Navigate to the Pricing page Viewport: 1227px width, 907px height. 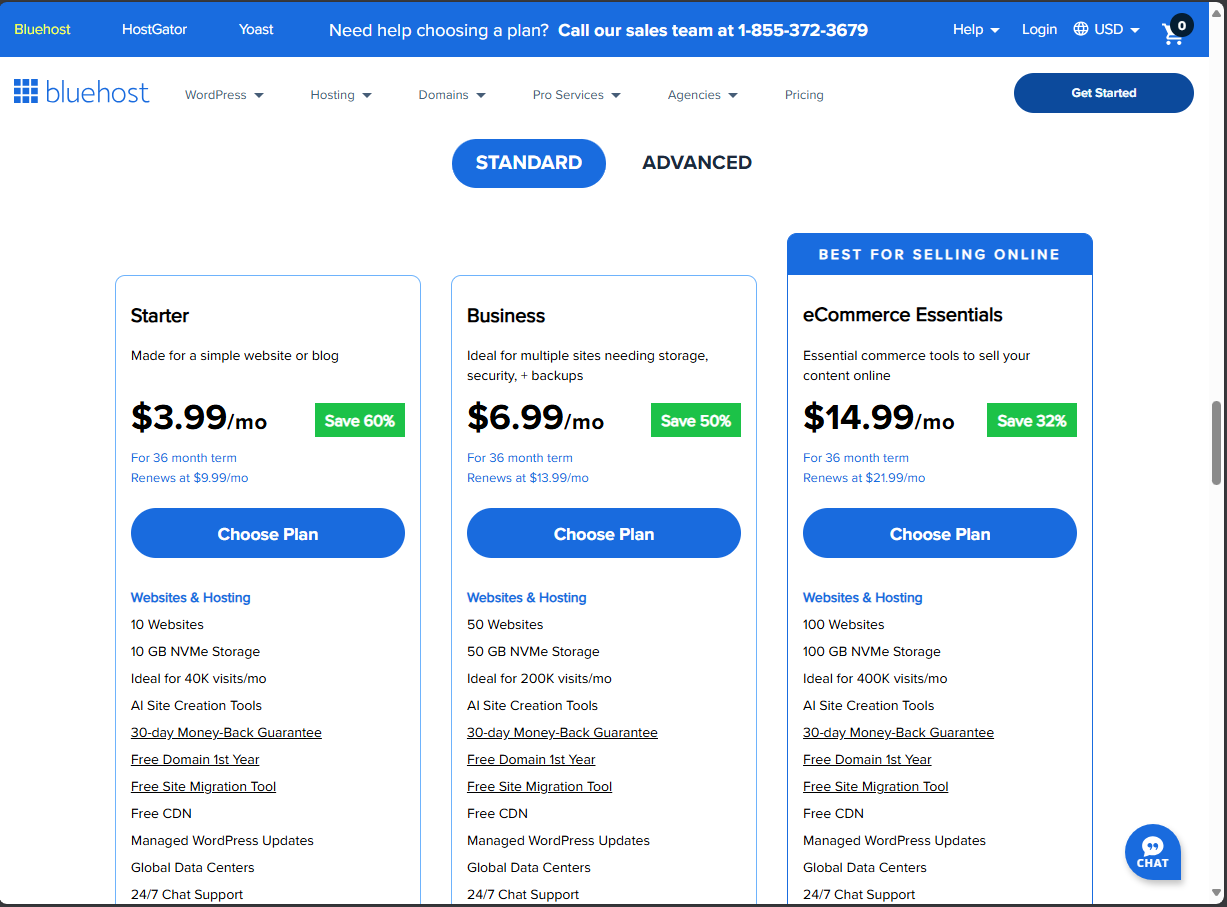[x=804, y=94]
